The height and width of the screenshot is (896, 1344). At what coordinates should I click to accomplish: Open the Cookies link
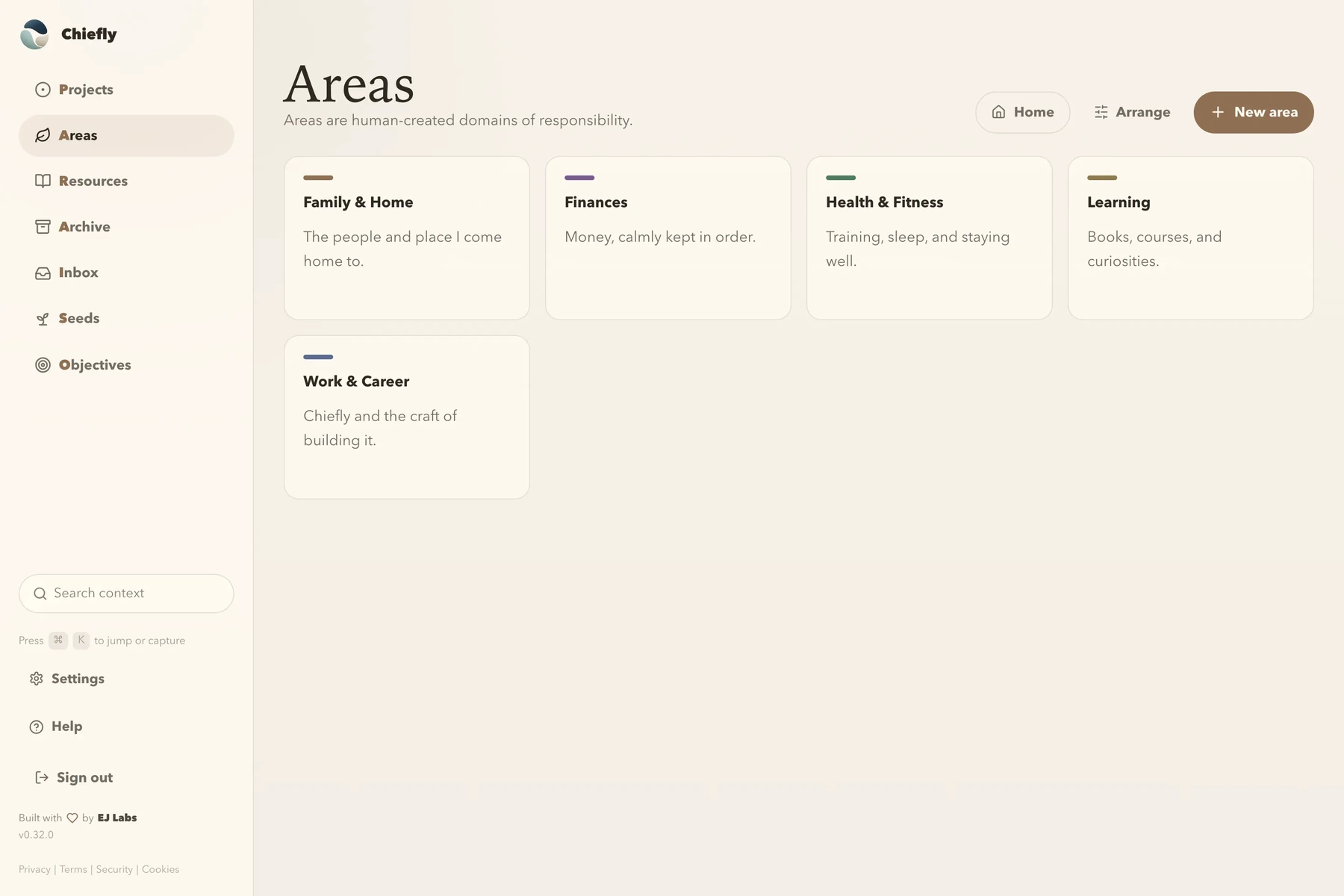coord(161,869)
